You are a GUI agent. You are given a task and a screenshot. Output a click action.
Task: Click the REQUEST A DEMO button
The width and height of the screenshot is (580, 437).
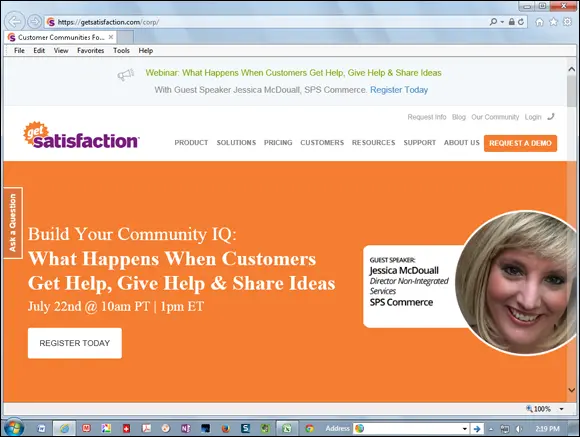tap(520, 143)
